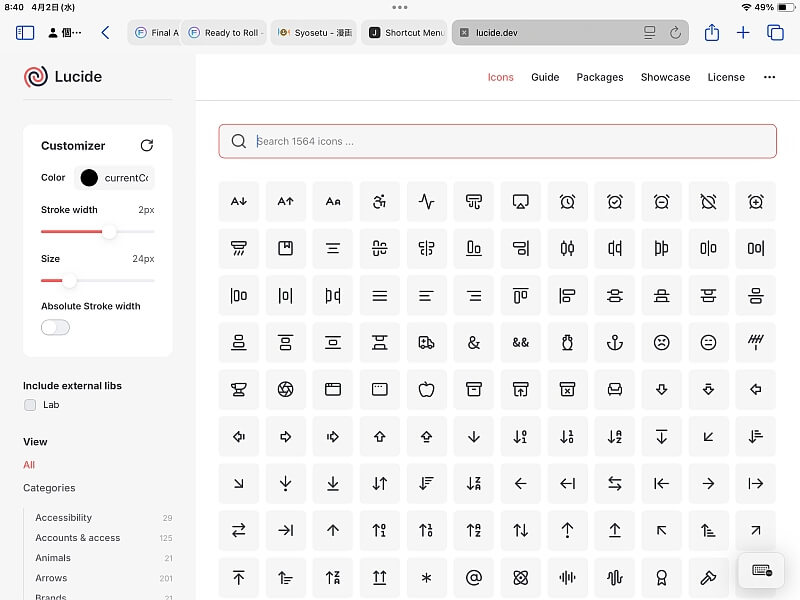Select the armchair icon

tap(615, 389)
